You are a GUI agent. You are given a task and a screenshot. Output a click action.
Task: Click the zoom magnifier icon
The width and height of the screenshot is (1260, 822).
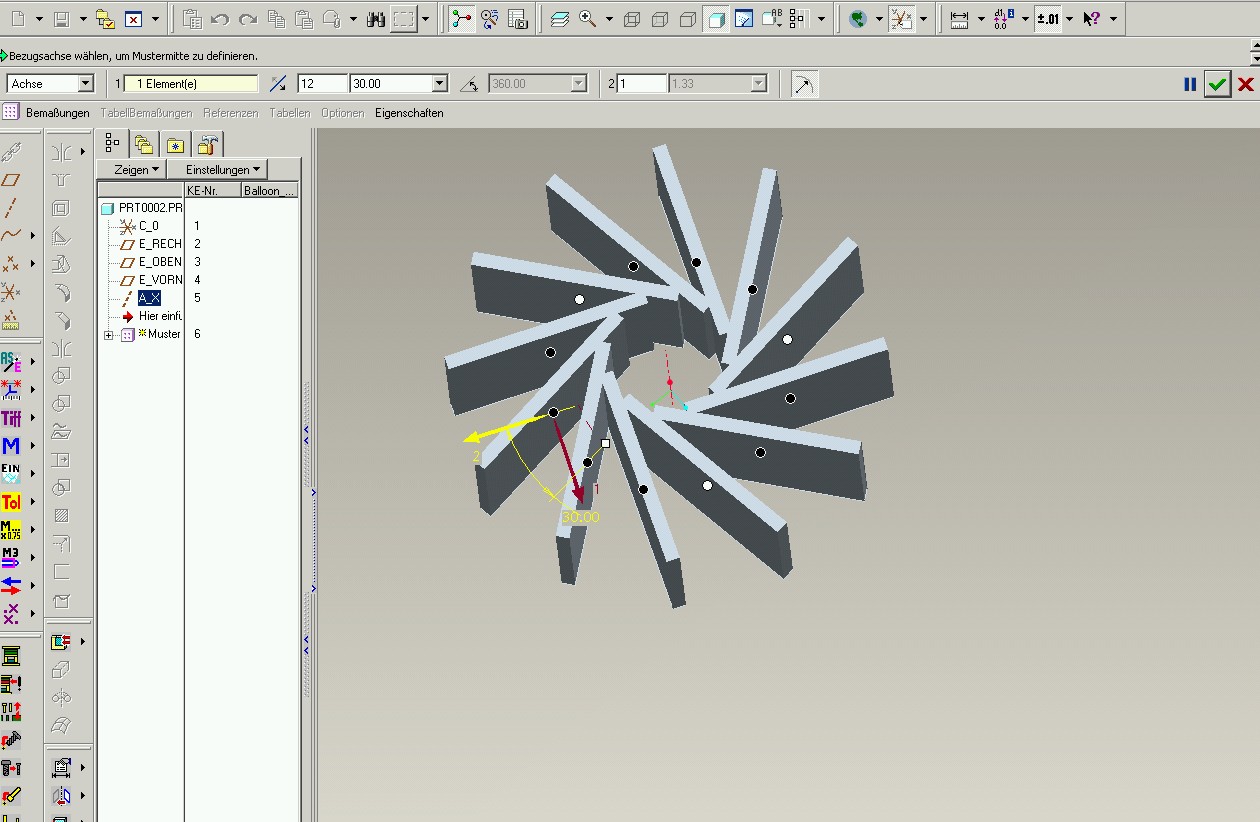[588, 19]
